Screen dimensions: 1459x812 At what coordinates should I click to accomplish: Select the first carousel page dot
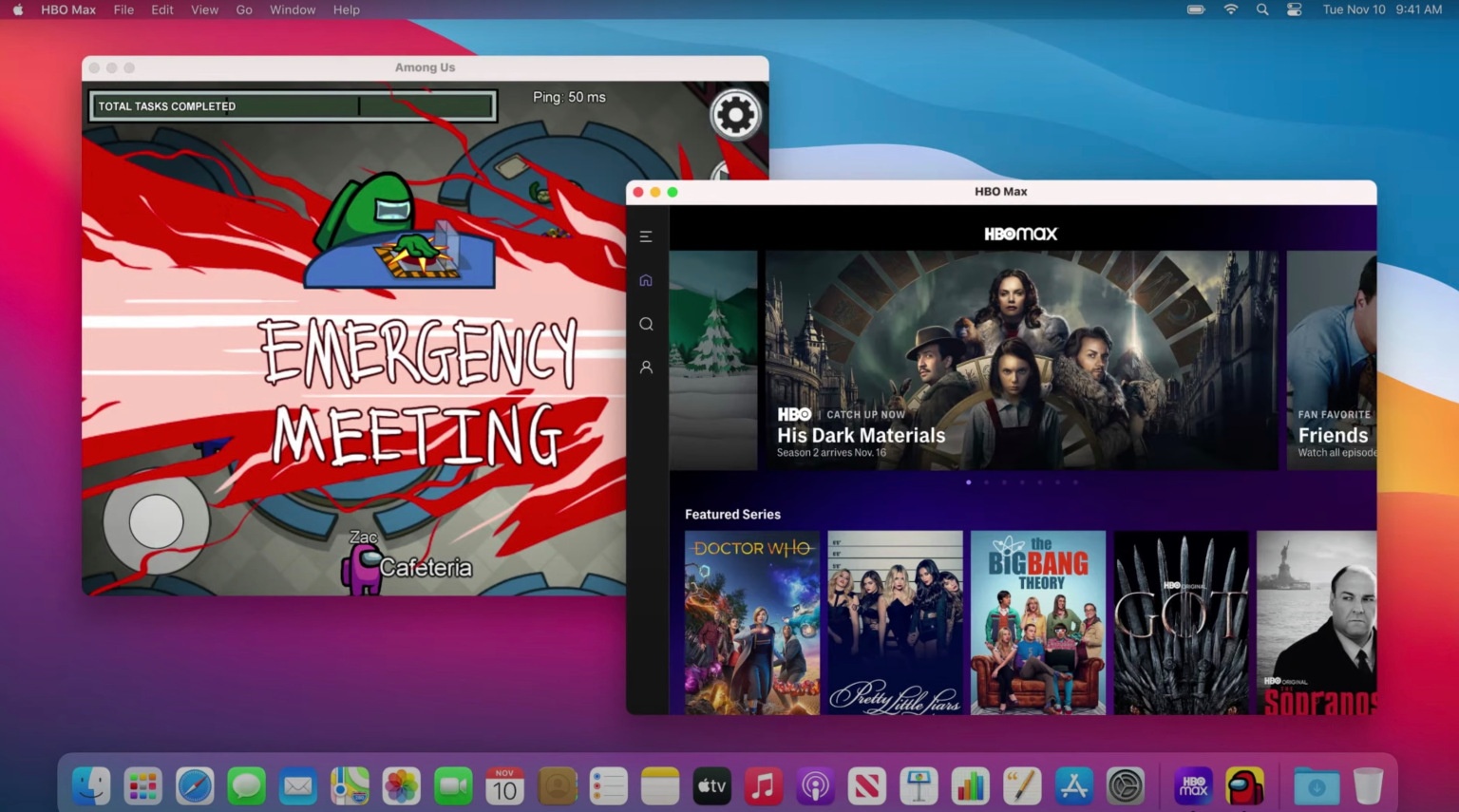click(968, 482)
